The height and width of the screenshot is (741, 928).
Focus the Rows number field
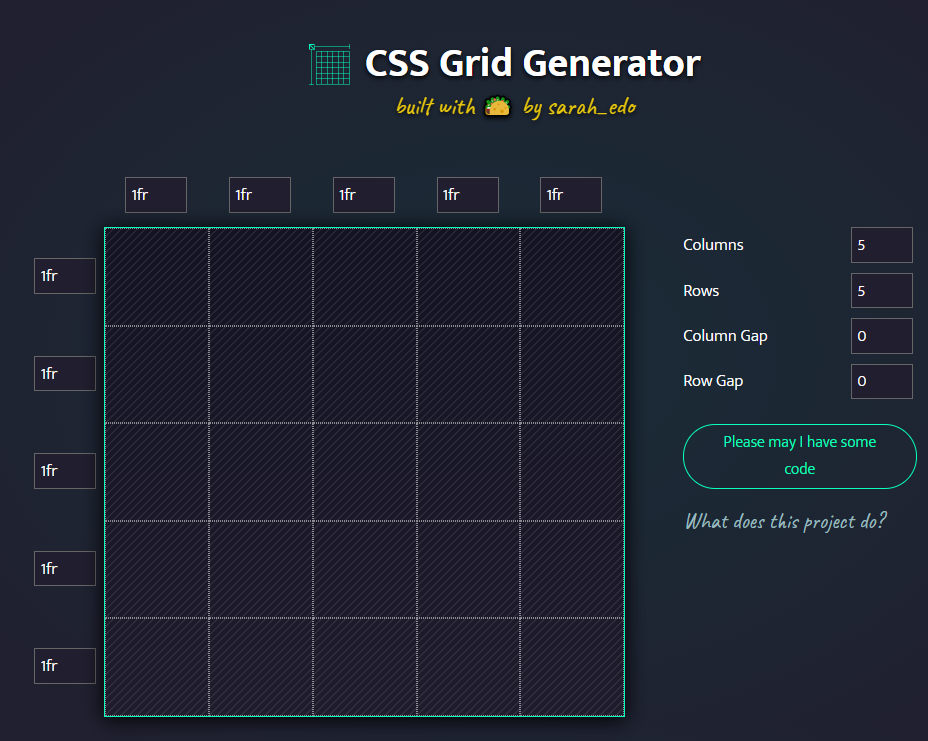[881, 291]
